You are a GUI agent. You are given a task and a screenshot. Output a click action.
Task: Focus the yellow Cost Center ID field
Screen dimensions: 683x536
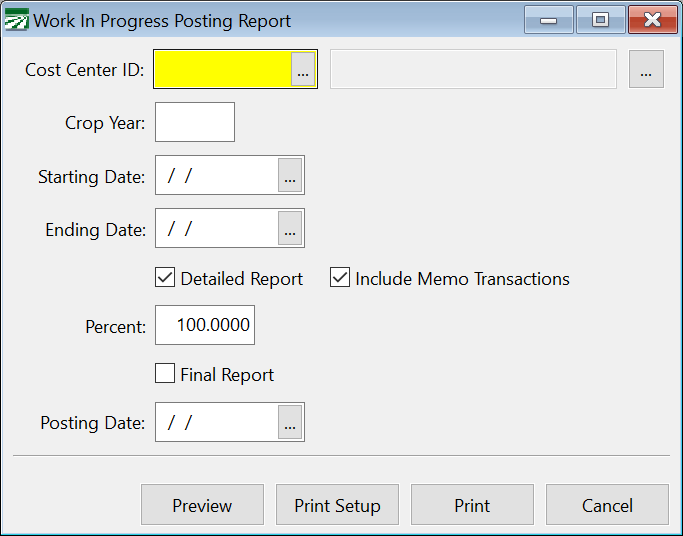tap(222, 69)
